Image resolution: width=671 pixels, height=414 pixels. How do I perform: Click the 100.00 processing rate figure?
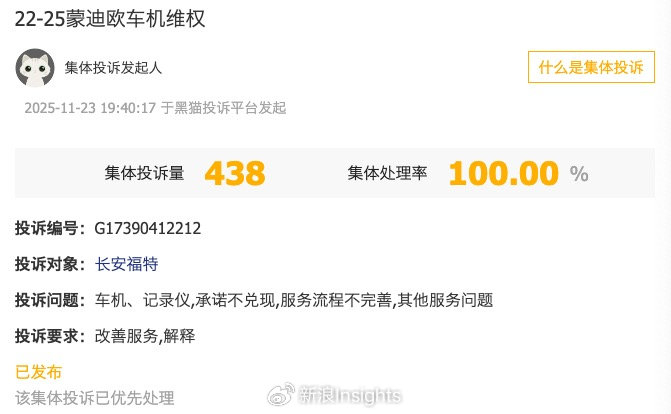504,173
